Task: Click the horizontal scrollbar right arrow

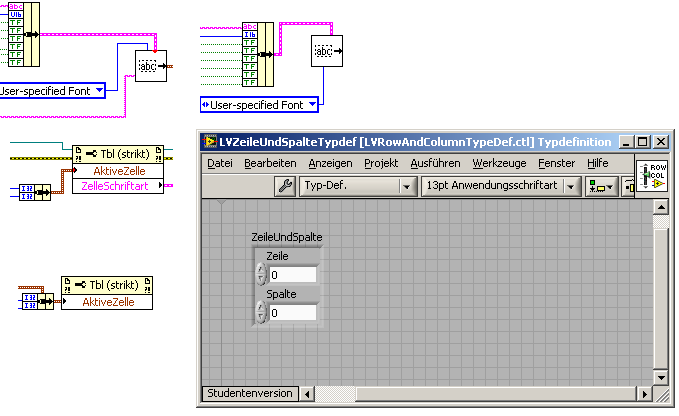Action: point(644,394)
